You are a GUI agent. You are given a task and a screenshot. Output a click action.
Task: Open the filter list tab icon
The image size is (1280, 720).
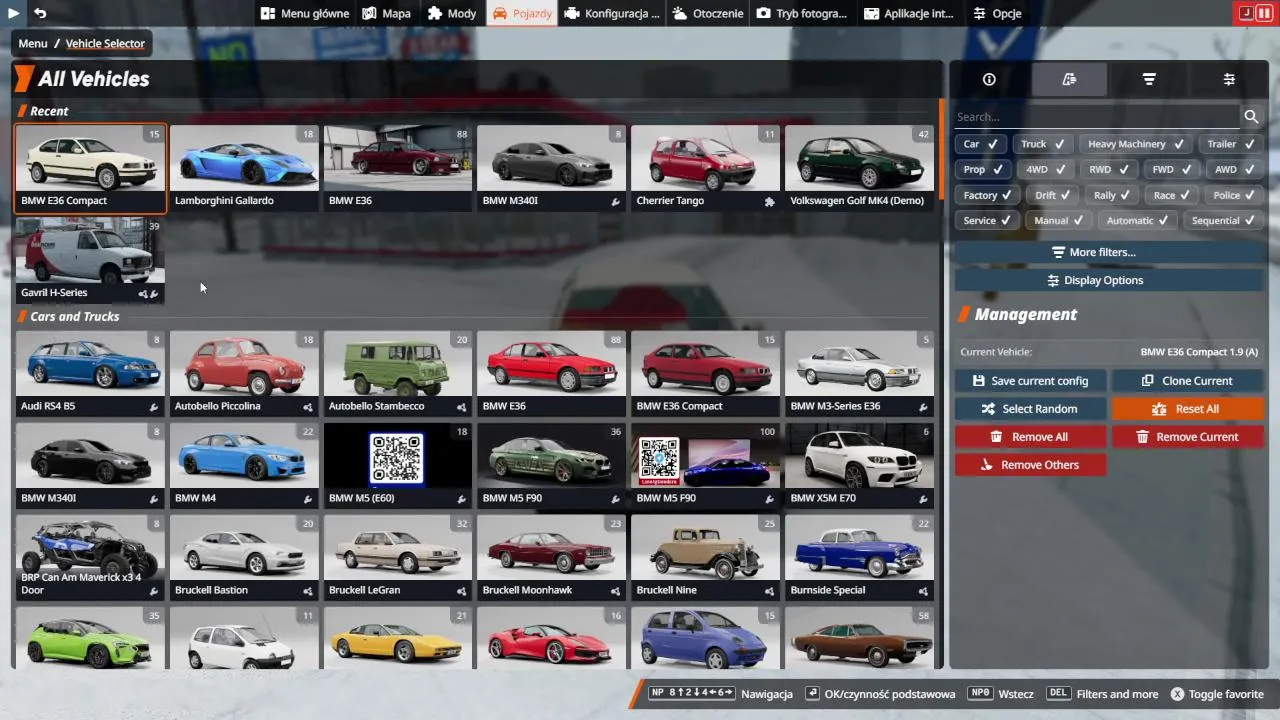(1149, 79)
